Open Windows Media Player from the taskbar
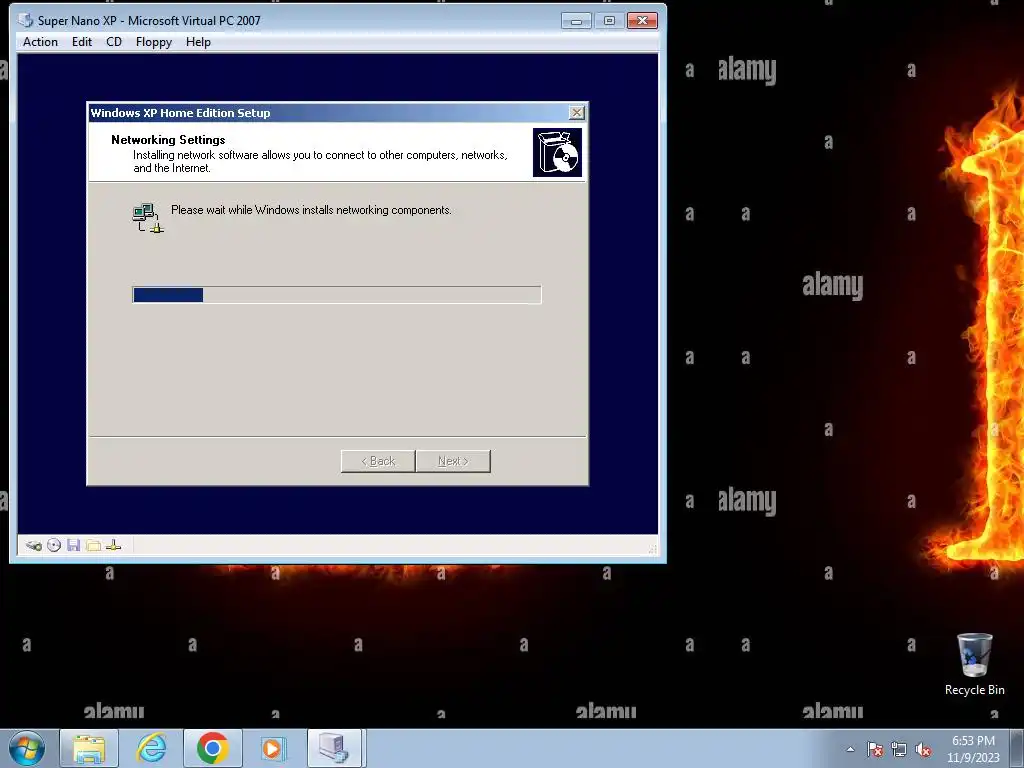This screenshot has height=768, width=1024. [x=272, y=748]
